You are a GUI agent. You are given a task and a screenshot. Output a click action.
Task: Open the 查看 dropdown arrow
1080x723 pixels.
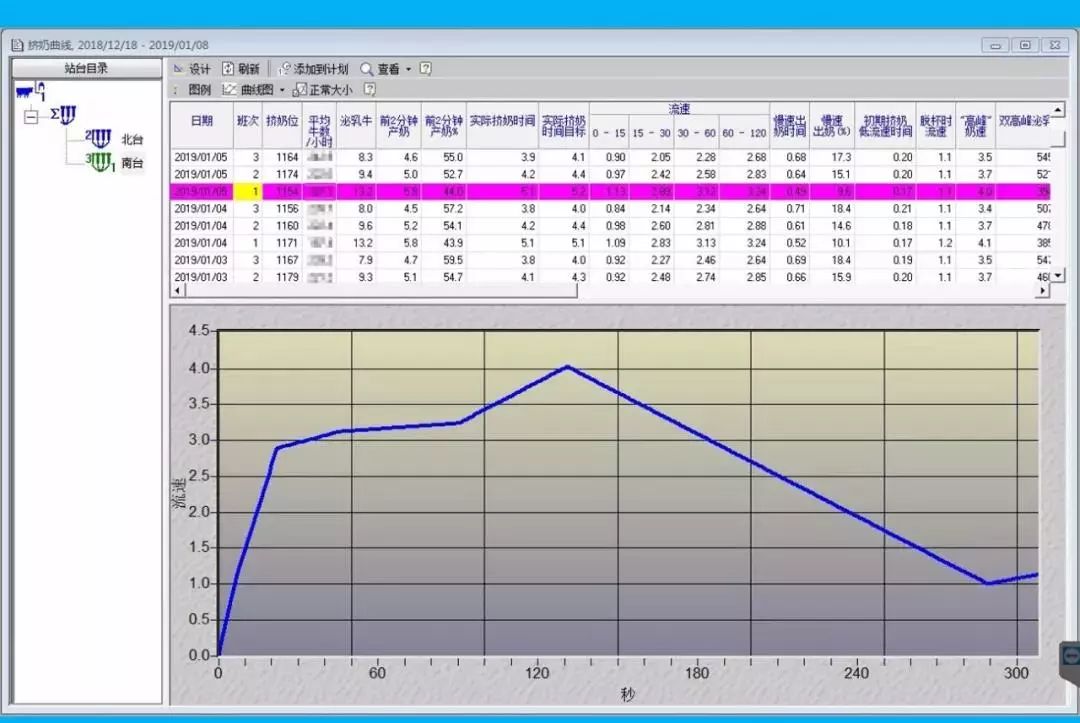pyautogui.click(x=408, y=70)
